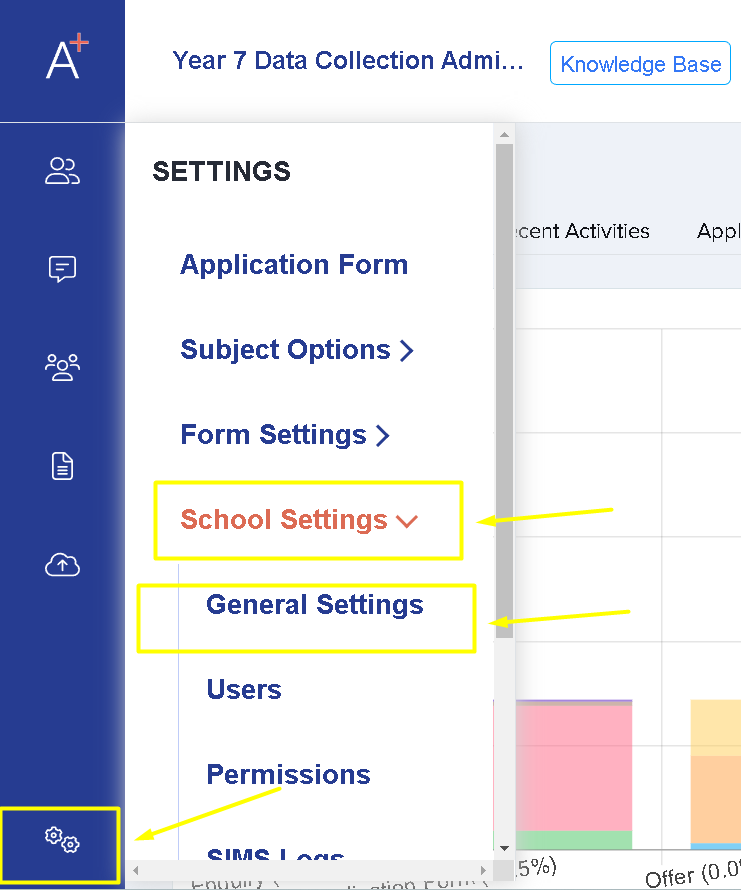Open the settings gears icon
741x890 pixels.
click(x=62, y=839)
